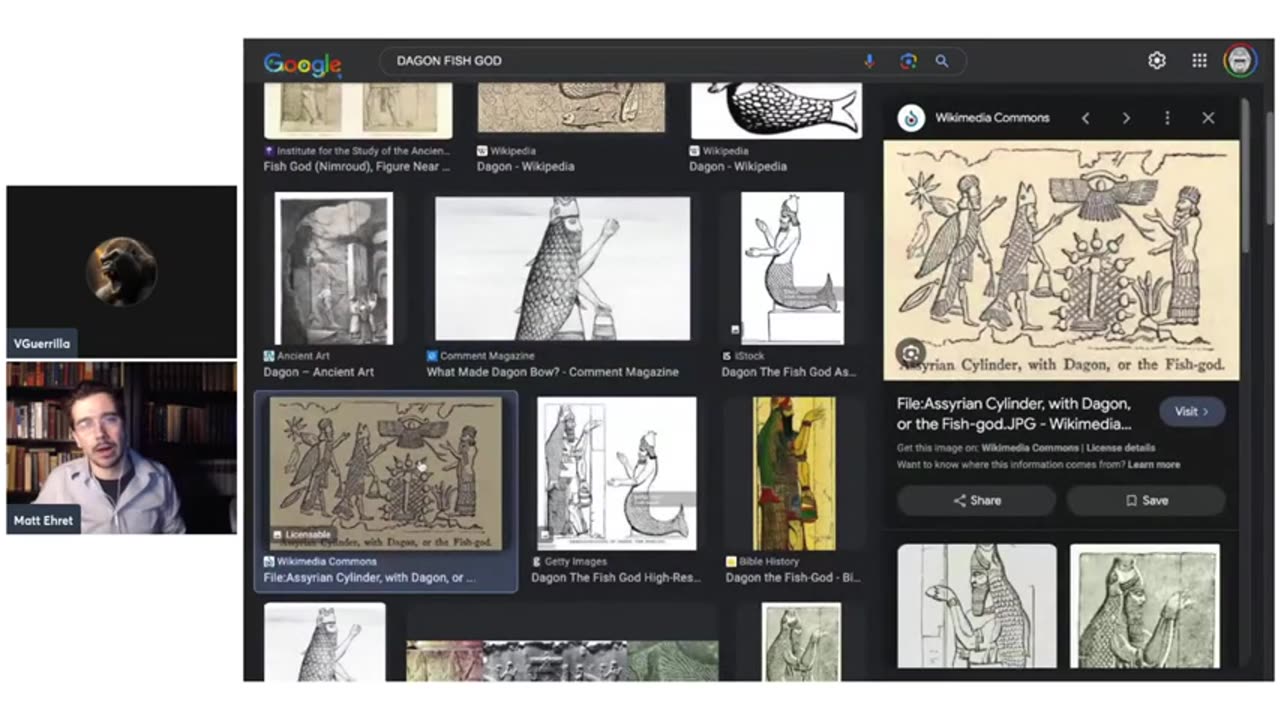Visit the Wikimedia Commons page

point(1192,411)
